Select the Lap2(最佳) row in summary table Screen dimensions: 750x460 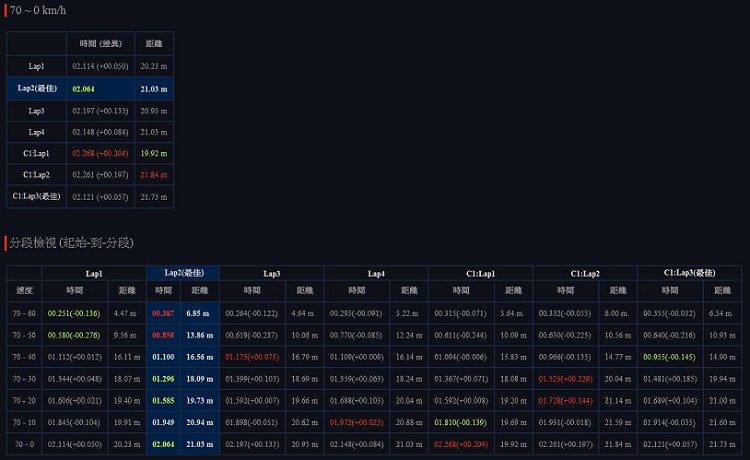[x=36, y=88]
